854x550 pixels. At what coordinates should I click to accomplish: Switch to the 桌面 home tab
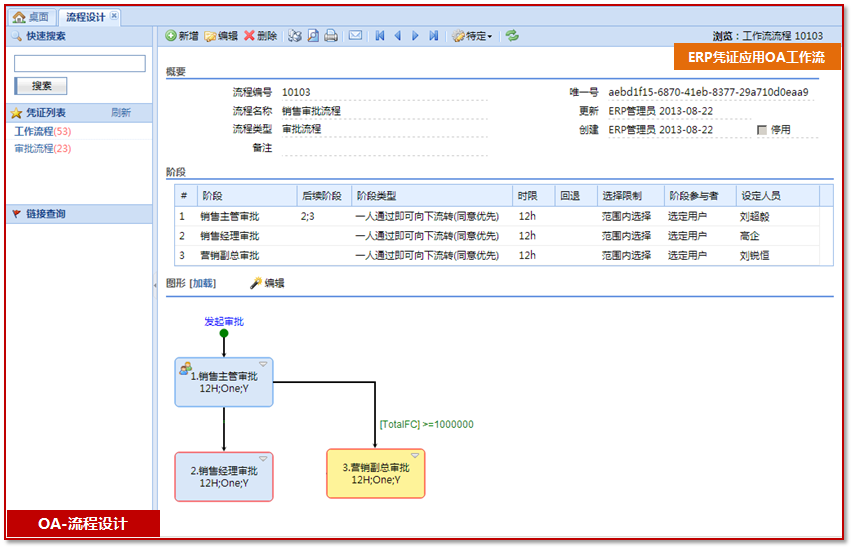click(32, 17)
